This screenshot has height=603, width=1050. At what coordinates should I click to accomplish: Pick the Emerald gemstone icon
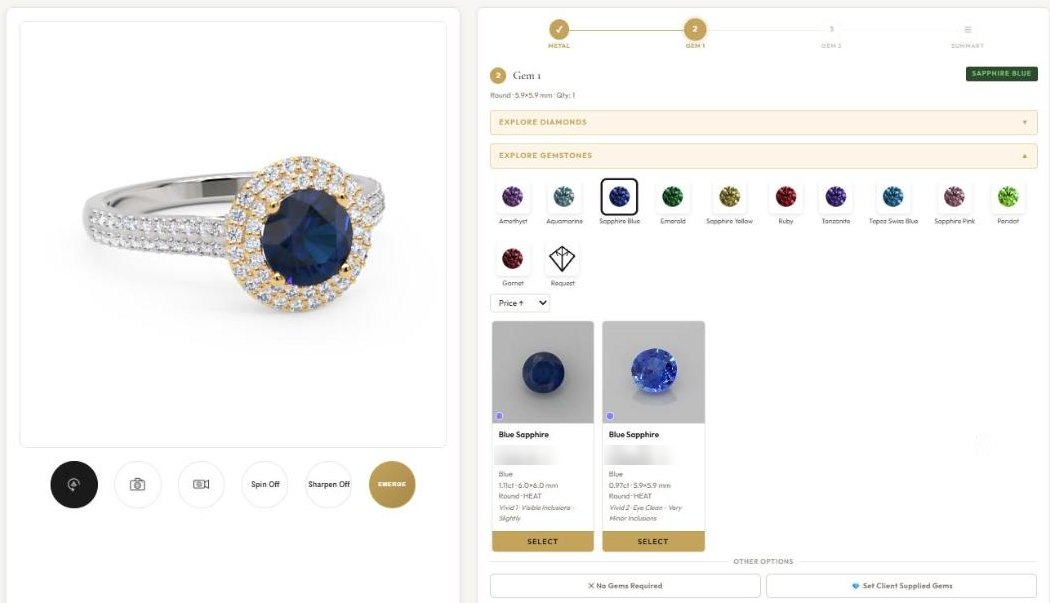coord(672,197)
